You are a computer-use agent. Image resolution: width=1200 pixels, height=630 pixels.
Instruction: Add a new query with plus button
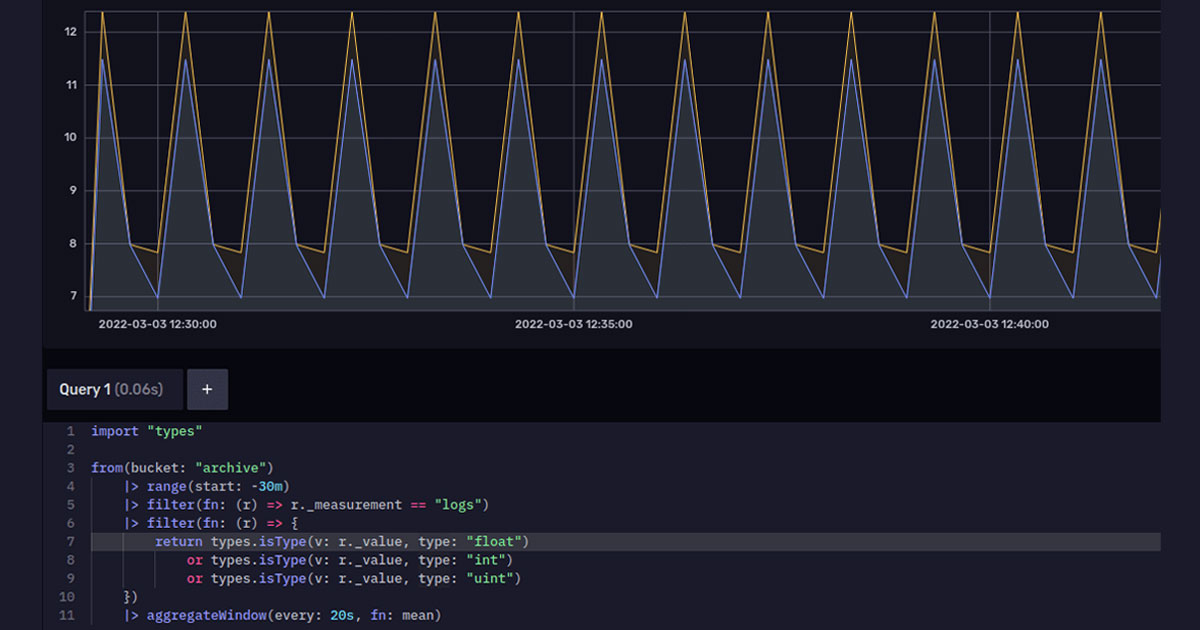tap(207, 390)
